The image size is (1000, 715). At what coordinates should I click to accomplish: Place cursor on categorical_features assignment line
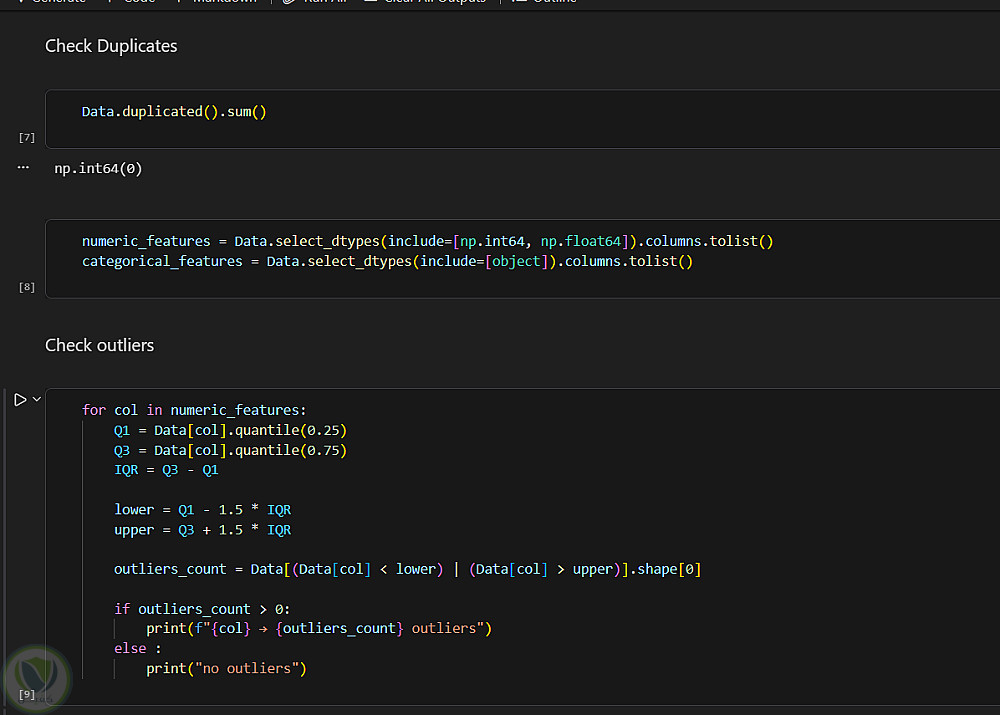pos(387,261)
